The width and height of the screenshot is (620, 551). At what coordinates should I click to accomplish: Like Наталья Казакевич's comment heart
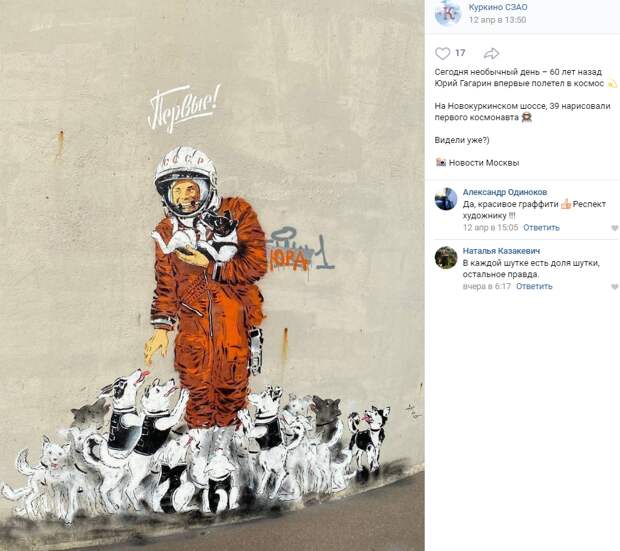[615, 286]
